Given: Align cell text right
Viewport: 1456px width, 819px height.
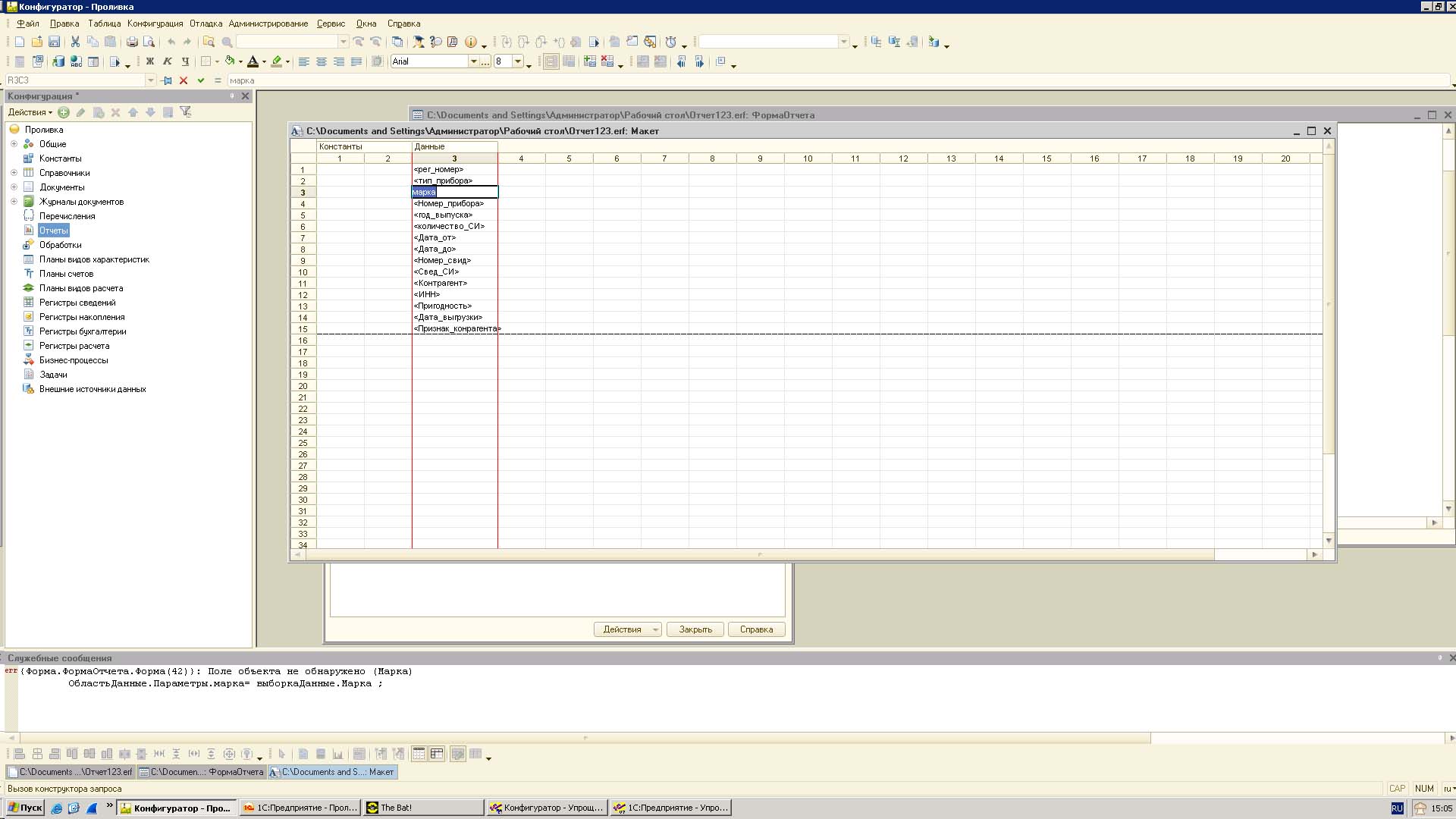Looking at the screenshot, I should 339,62.
